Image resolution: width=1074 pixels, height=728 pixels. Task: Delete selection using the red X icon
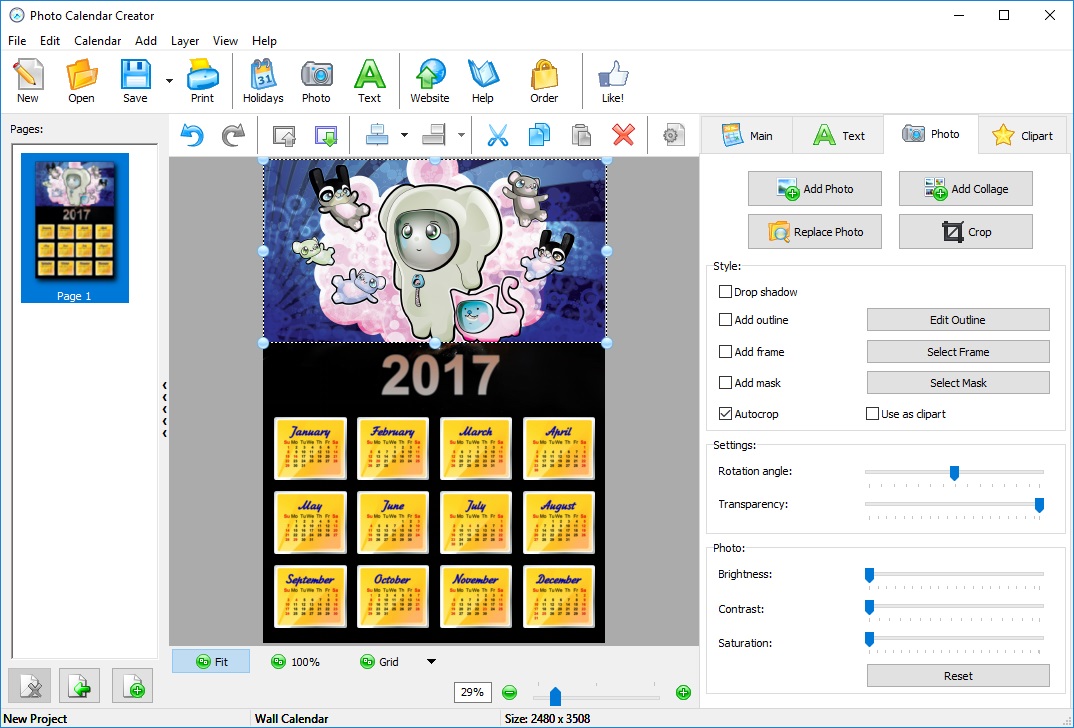point(623,135)
